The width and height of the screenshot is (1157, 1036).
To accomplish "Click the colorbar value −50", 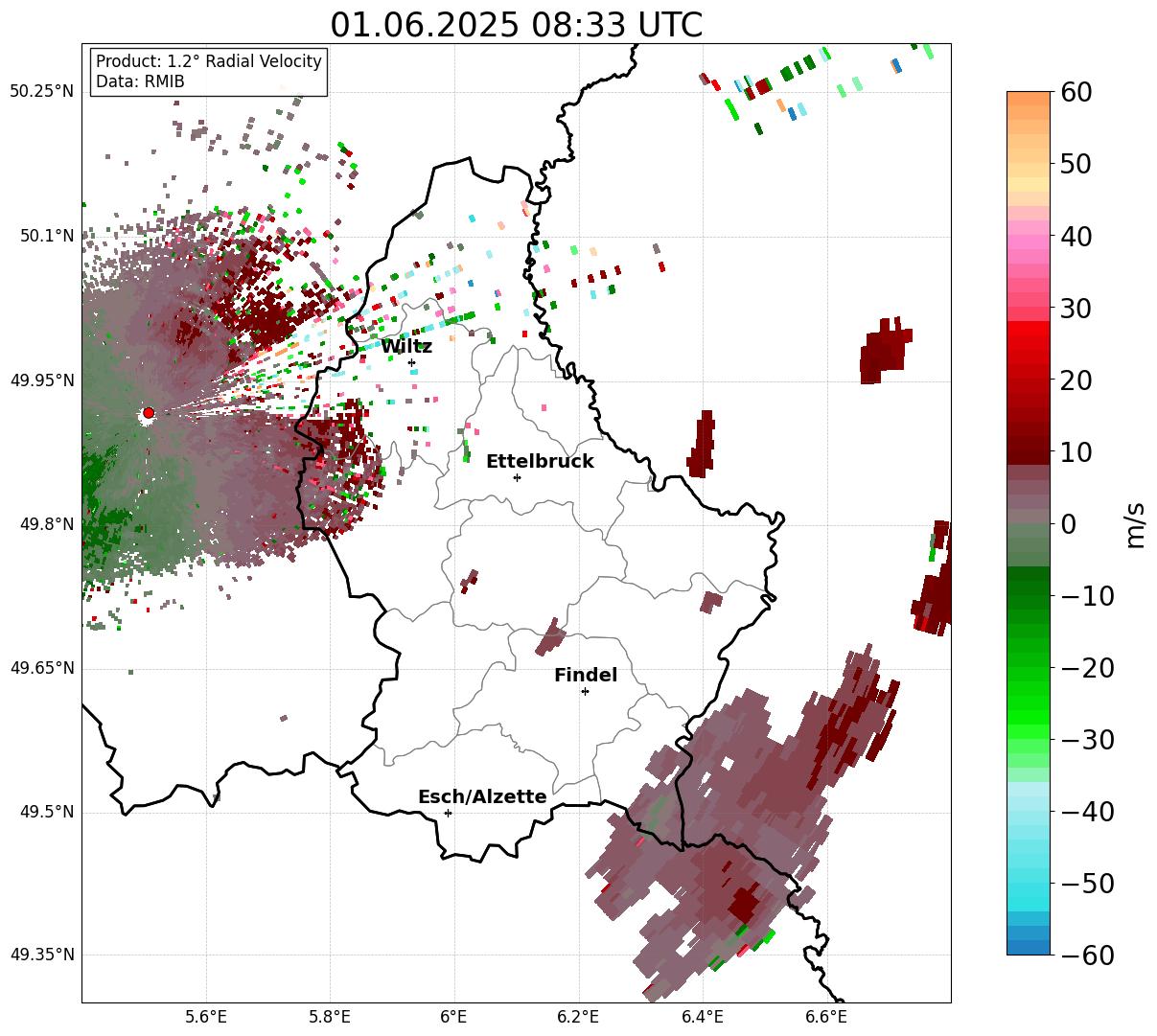I will pyautogui.click(x=1088, y=883).
